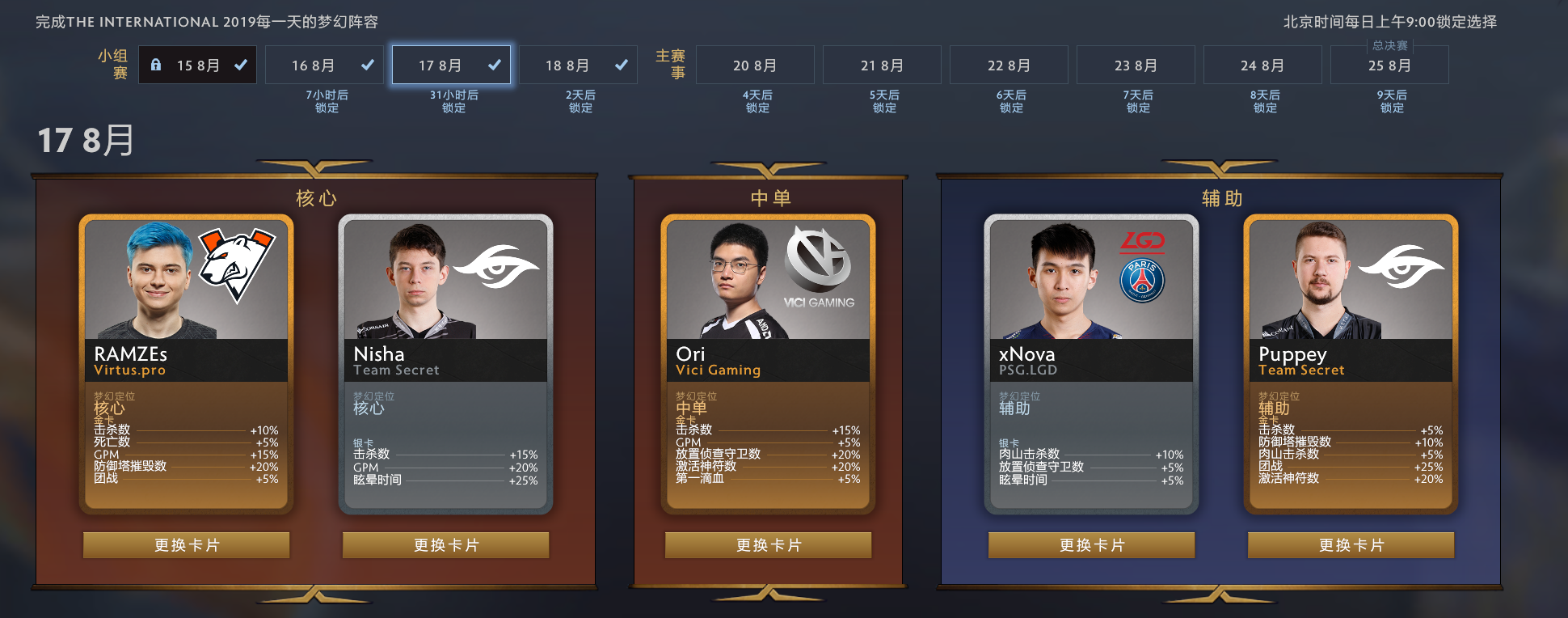Click the checkmark on the 17 8月 tab
This screenshot has height=618, width=1568.
click(x=495, y=65)
